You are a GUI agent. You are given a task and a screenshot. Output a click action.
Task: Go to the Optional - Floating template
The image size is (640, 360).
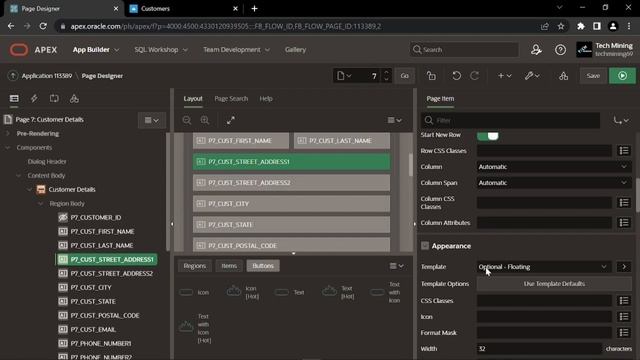tap(624, 267)
